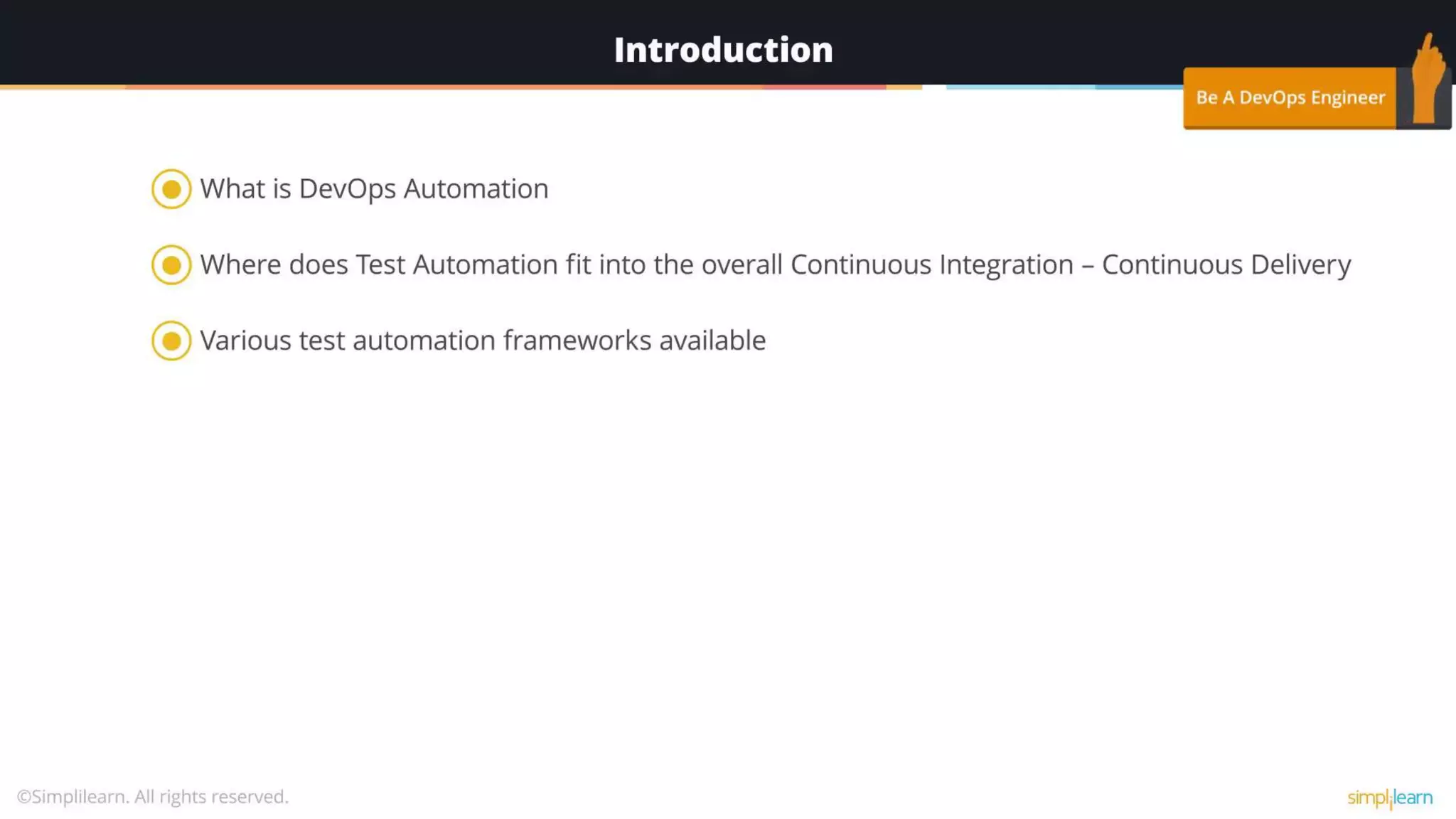Click the Continuous Integration words in second bullet
This screenshot has height=819, width=1456.
tap(932, 264)
